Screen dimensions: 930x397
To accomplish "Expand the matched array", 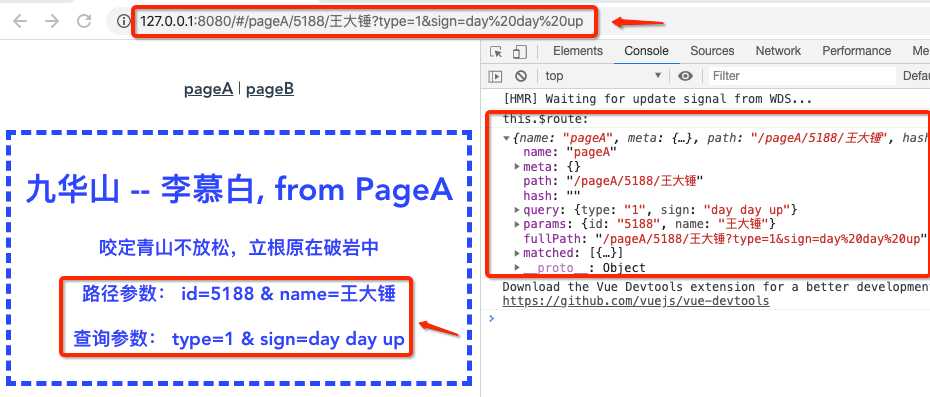I will pos(517,253).
